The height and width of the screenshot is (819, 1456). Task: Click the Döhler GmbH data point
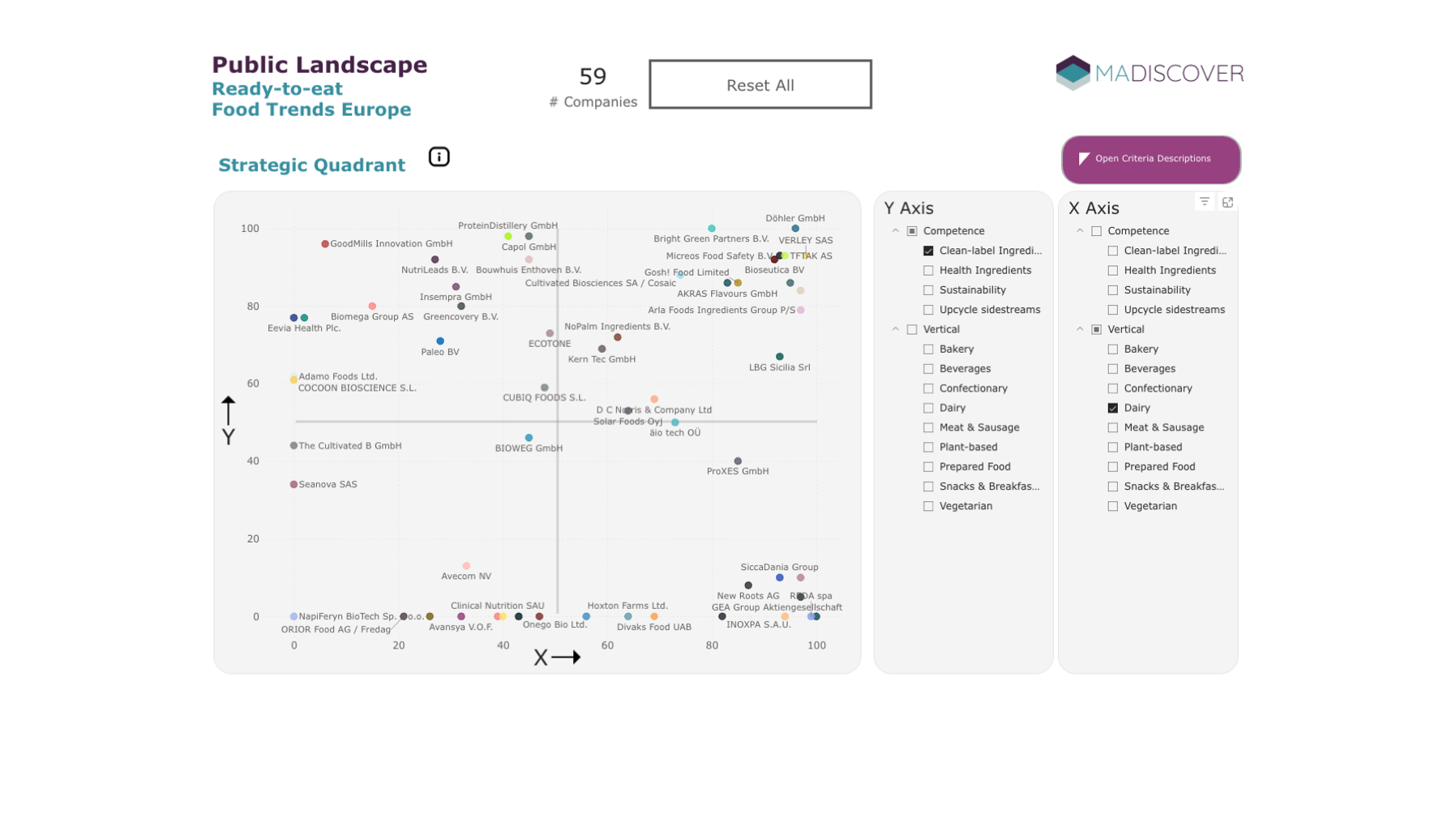click(795, 229)
